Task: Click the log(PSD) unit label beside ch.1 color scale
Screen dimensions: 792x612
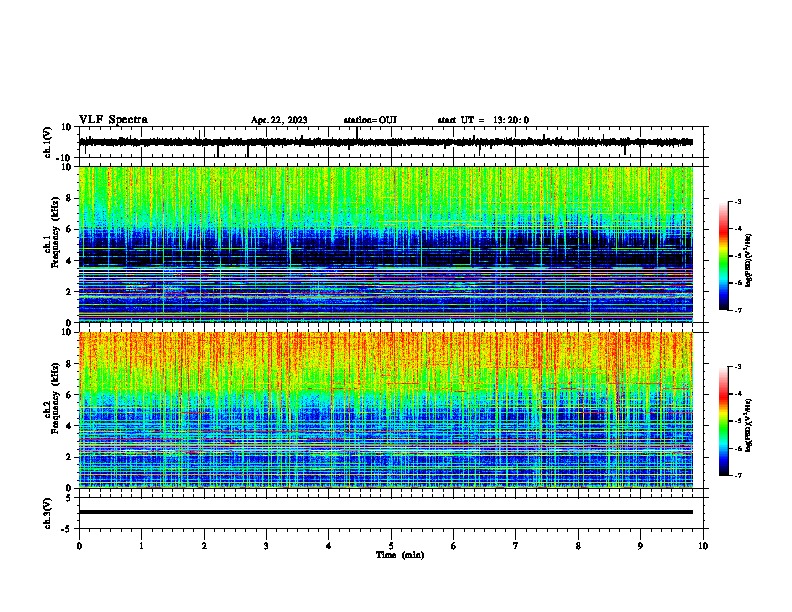Action: coord(749,261)
